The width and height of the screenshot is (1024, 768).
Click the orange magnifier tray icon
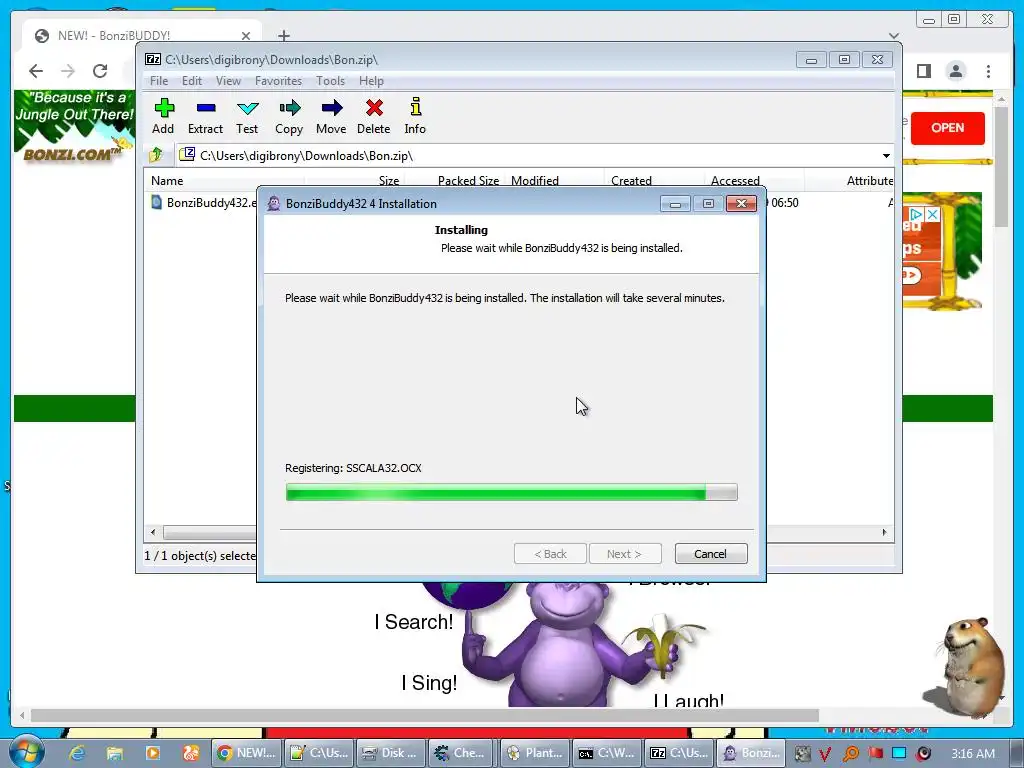click(850, 754)
